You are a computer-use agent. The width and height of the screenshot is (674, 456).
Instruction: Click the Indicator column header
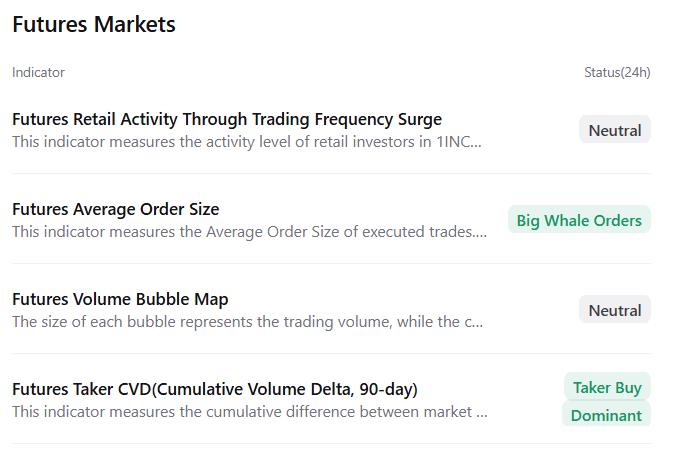pyautogui.click(x=38, y=72)
